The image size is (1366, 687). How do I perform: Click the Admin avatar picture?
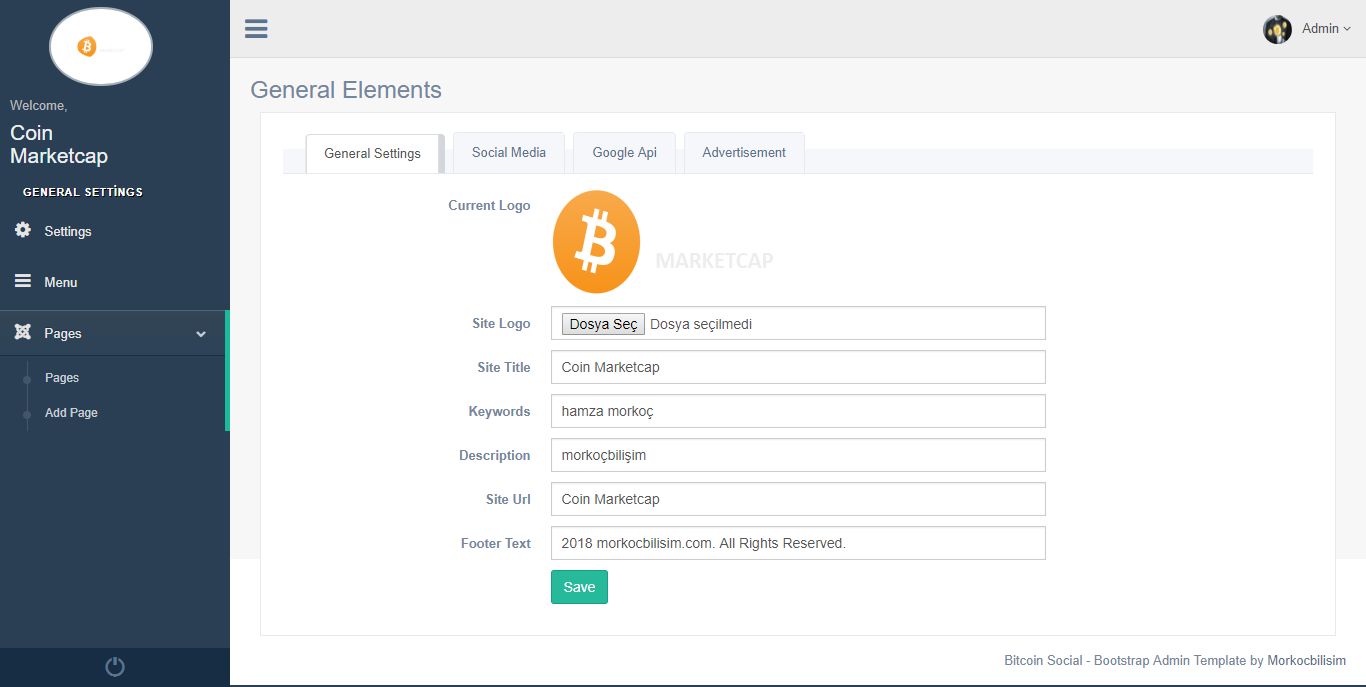coord(1277,29)
